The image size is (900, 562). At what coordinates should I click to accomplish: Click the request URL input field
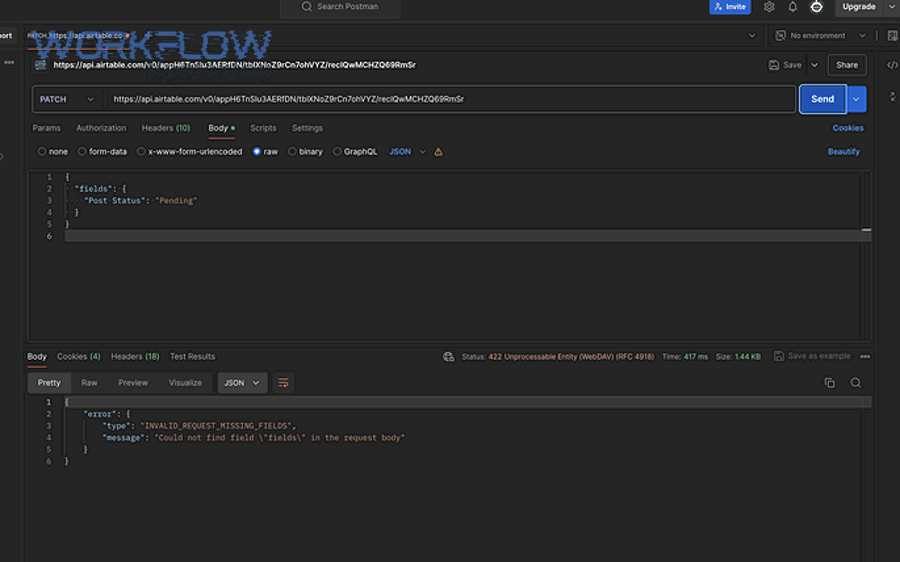click(450, 99)
